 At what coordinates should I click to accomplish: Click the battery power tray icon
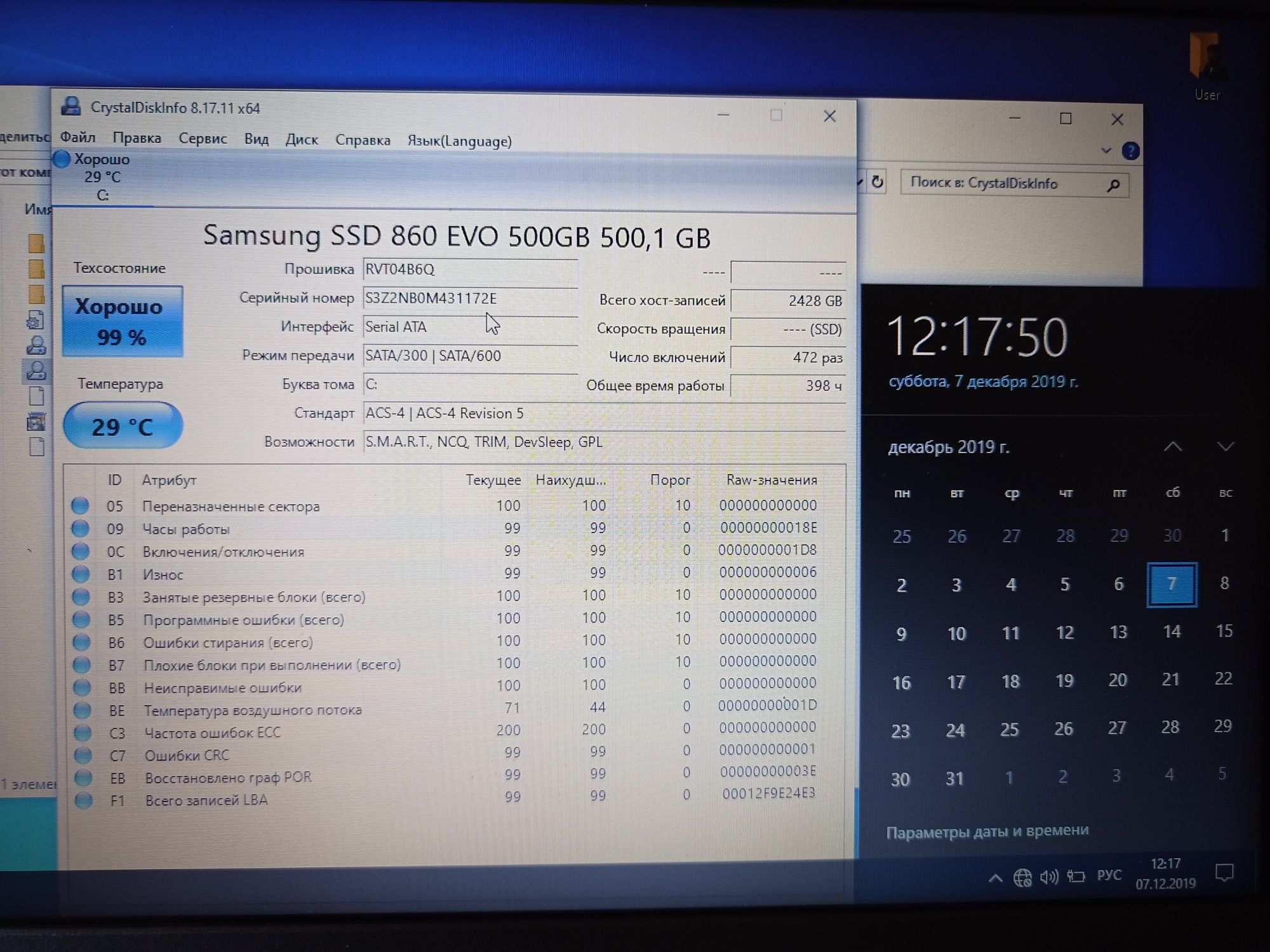click(1076, 876)
